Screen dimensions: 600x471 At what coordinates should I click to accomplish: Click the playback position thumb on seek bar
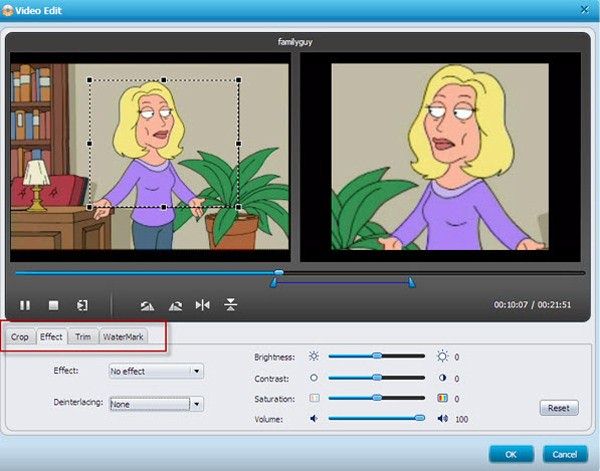coord(279,272)
